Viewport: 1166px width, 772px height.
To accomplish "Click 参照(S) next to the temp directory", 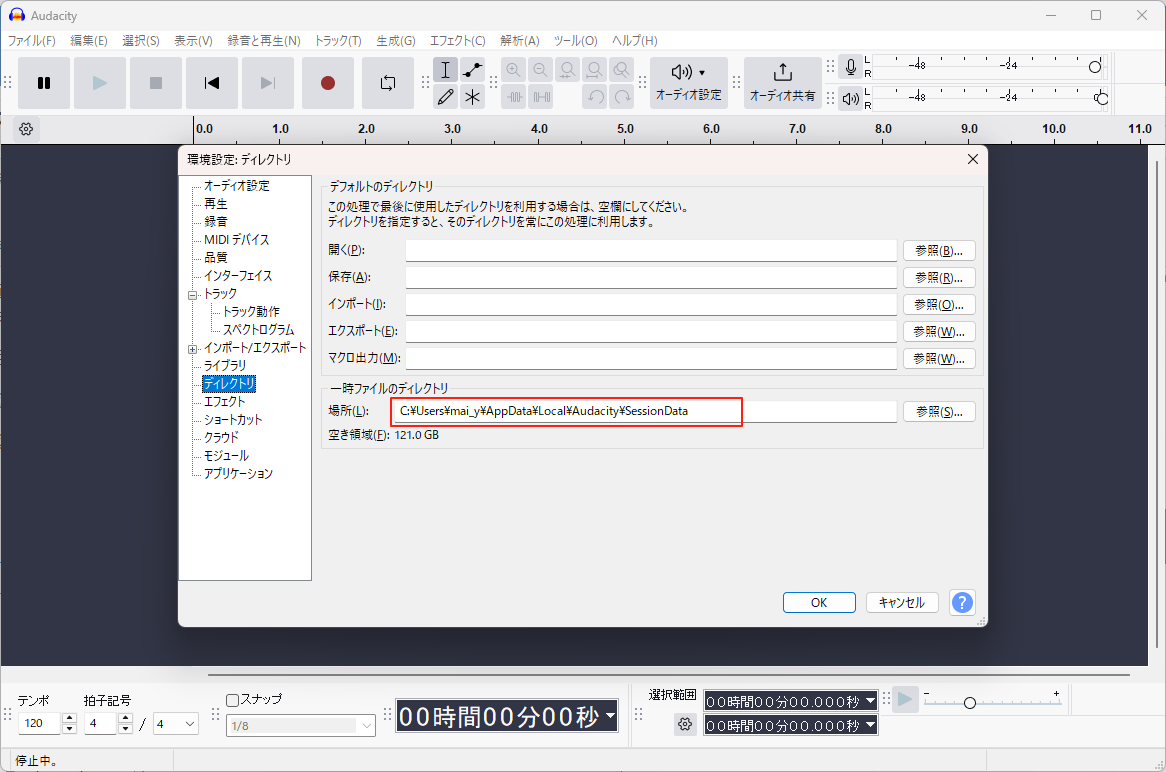I will pos(939,411).
